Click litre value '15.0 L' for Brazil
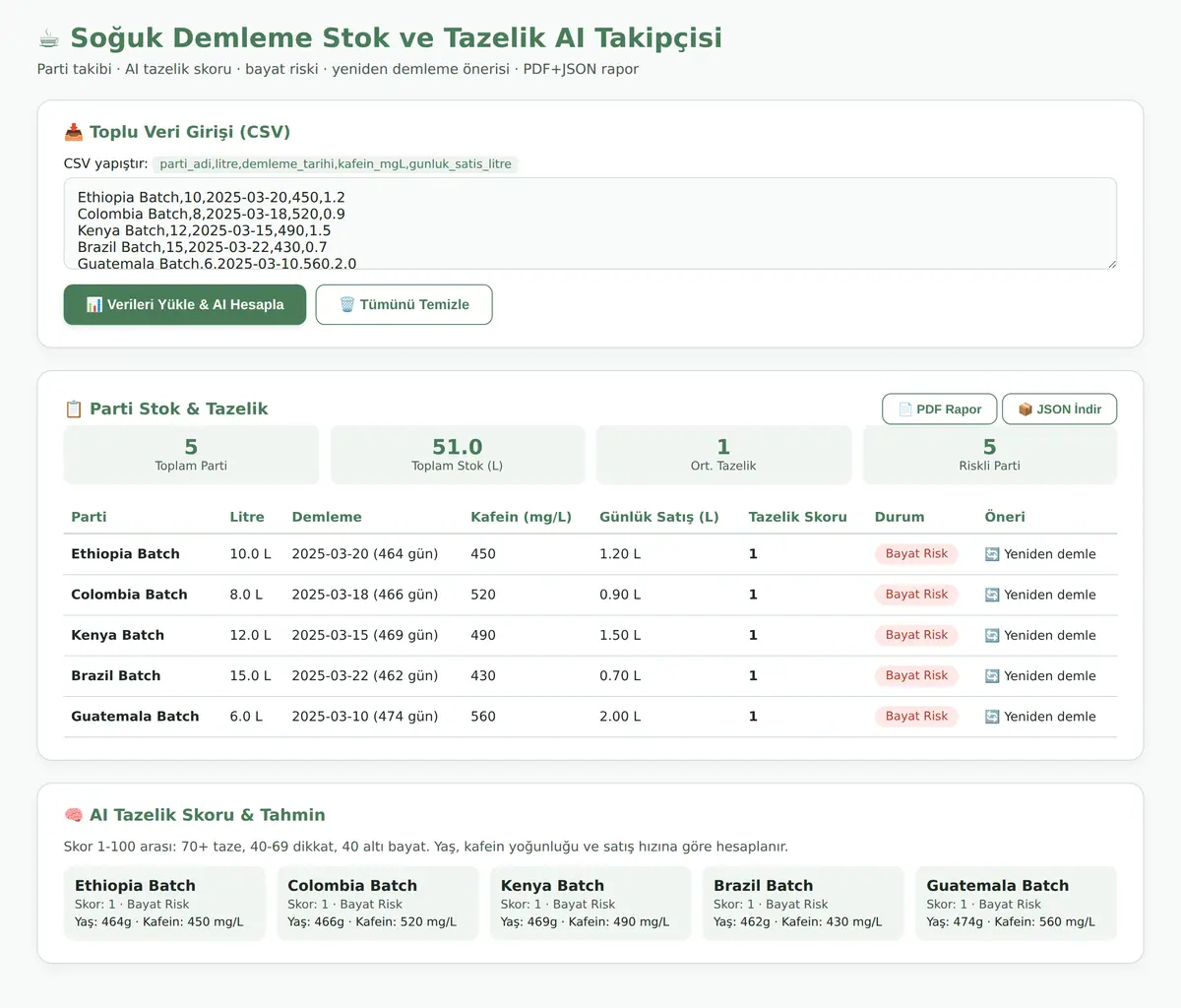 pos(250,676)
